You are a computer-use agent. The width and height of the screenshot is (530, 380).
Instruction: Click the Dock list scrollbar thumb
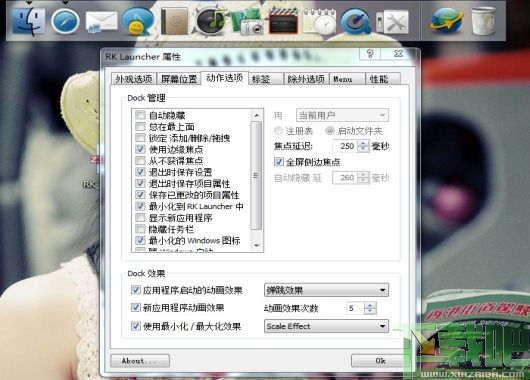click(x=257, y=175)
